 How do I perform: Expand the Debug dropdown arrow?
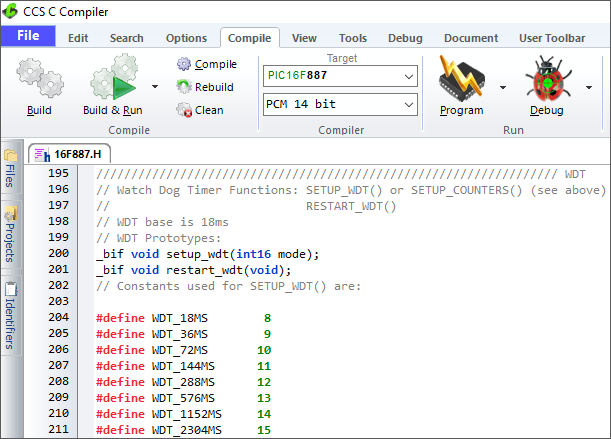pos(589,87)
